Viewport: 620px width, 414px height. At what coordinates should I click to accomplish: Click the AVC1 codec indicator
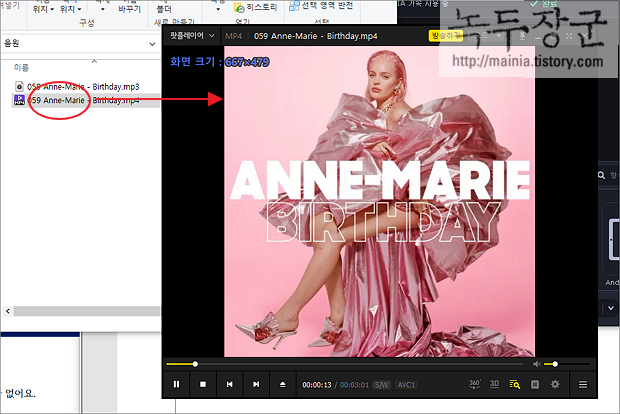click(x=406, y=385)
